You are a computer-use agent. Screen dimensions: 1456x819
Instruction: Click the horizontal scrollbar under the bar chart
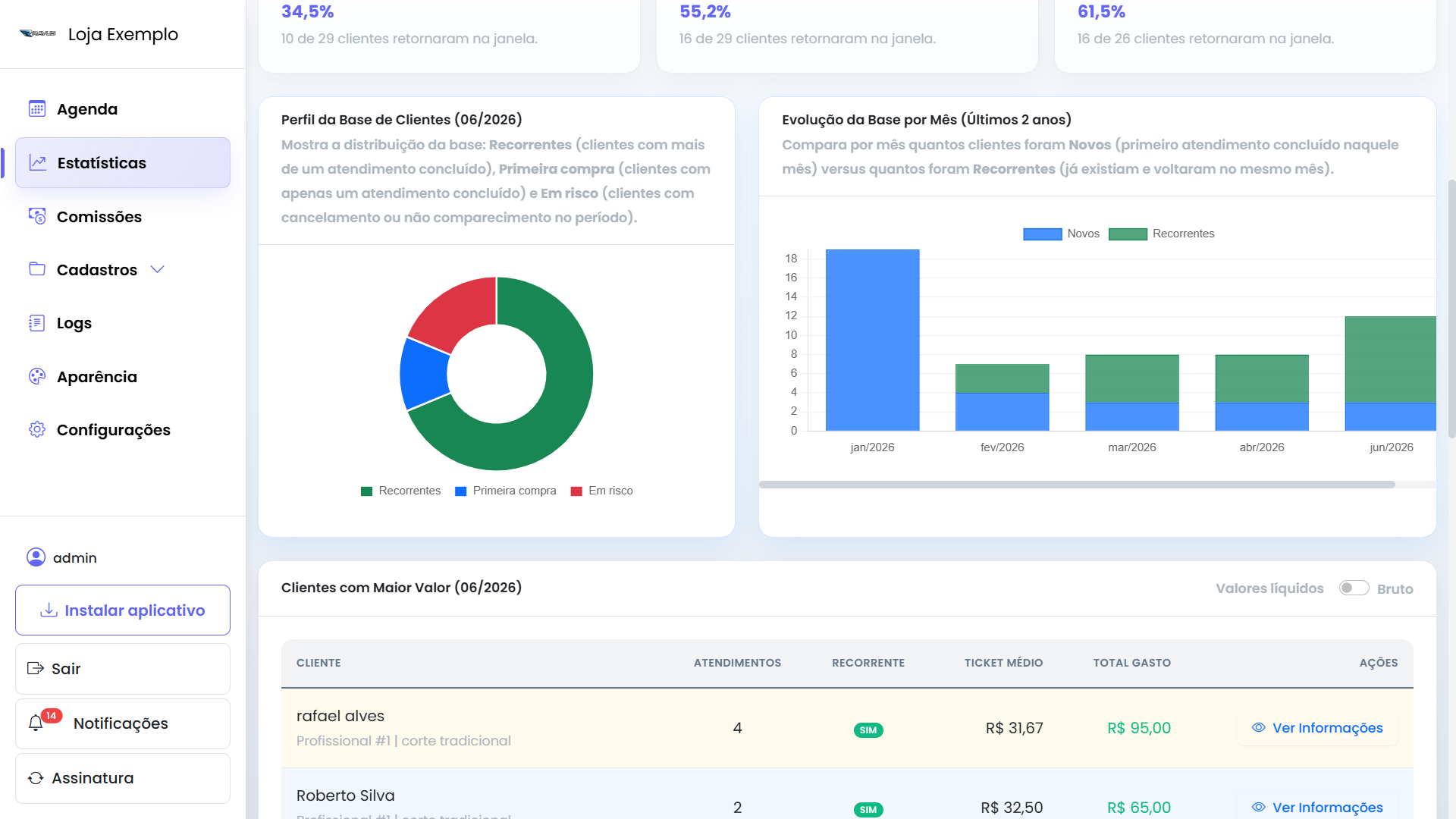1077,485
